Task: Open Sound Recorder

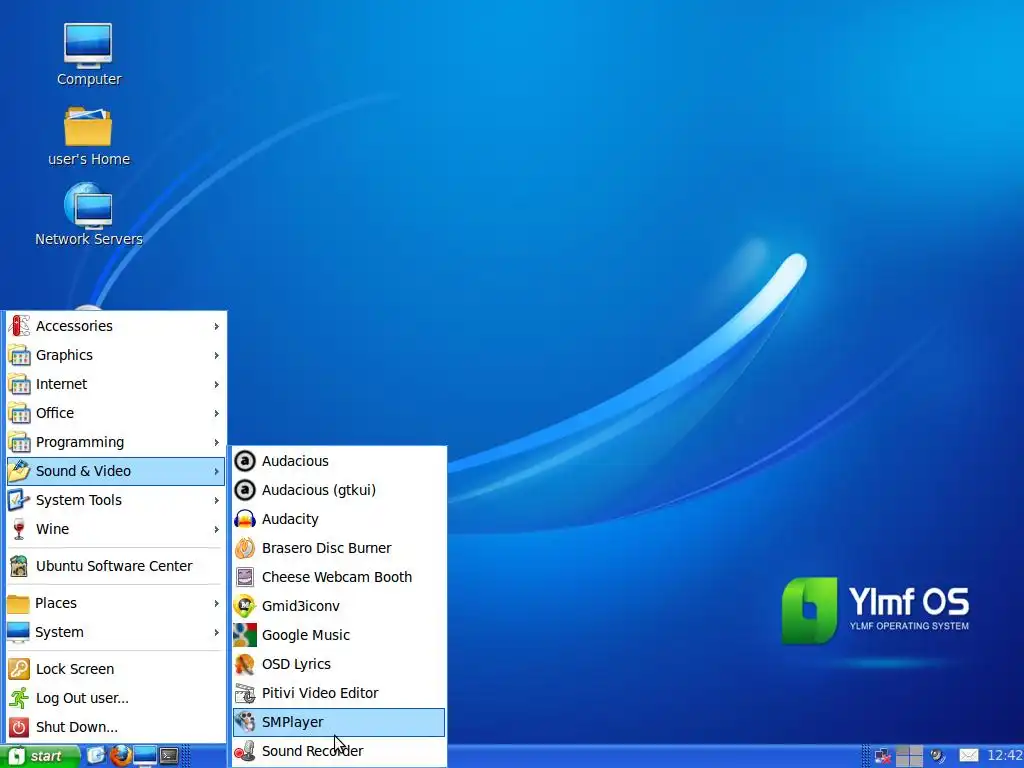Action: click(339, 751)
